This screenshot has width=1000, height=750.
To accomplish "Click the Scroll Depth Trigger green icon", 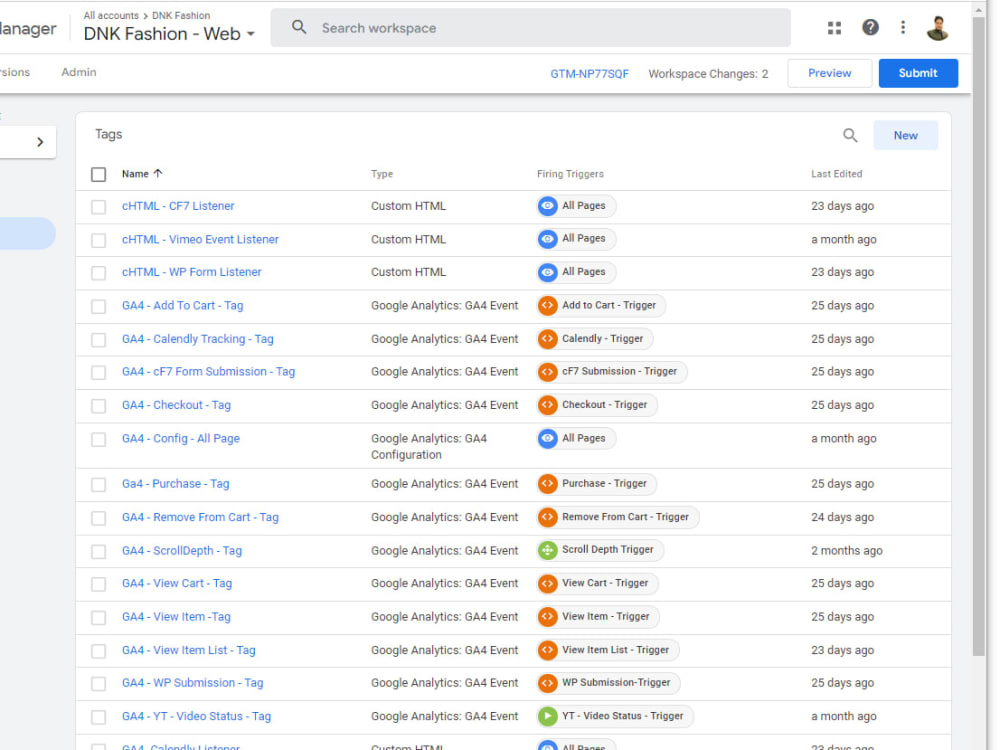I will (547, 550).
